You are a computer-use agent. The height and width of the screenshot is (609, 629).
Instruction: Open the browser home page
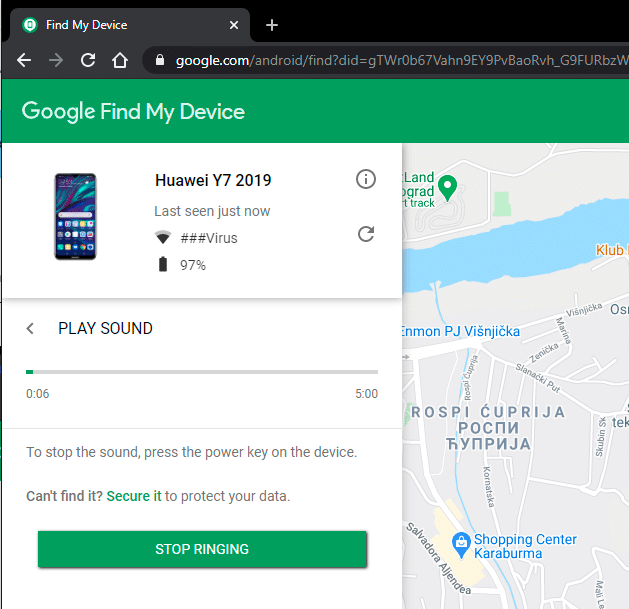(120, 60)
